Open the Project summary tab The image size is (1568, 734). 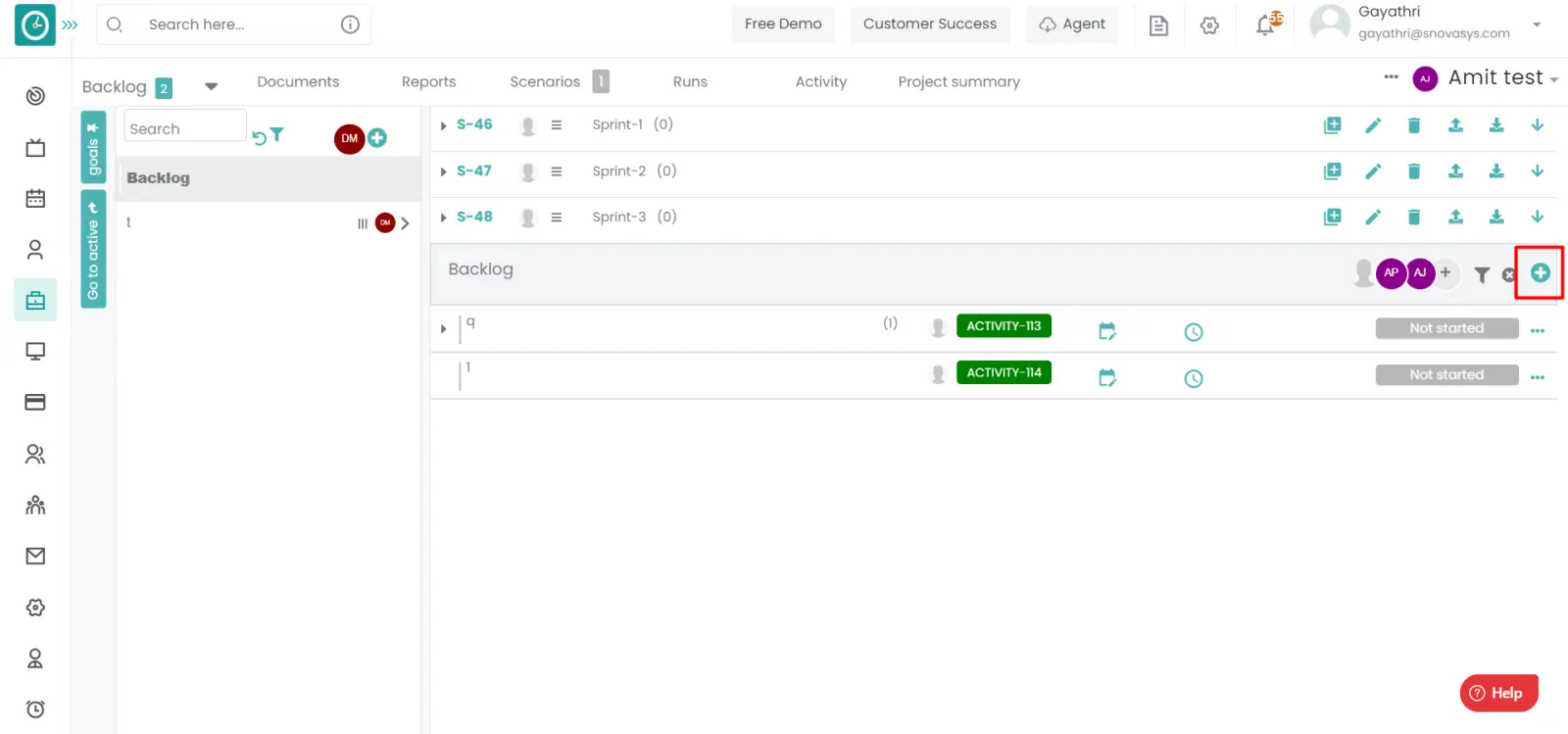(x=958, y=82)
